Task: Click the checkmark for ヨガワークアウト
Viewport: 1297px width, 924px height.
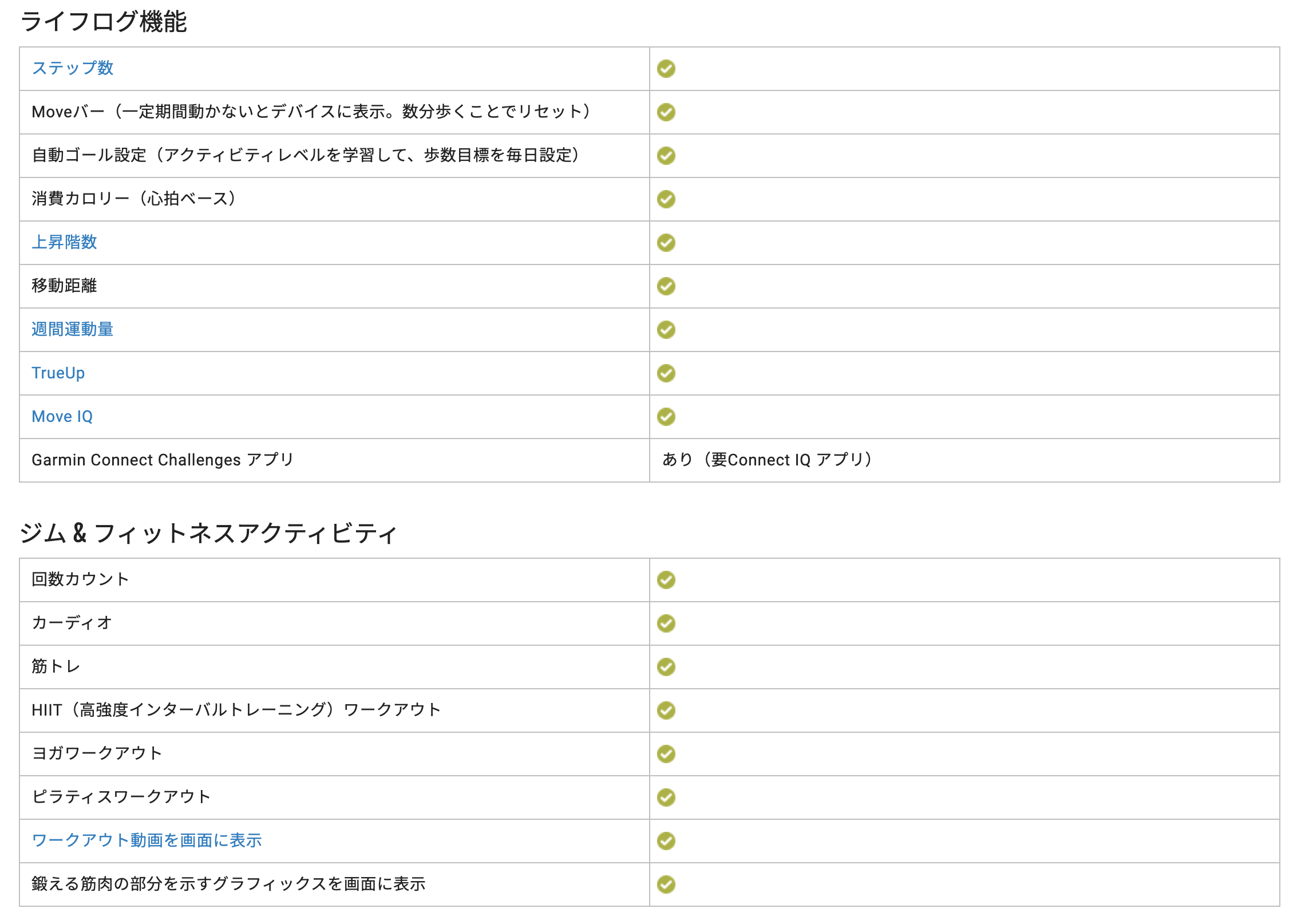Action: 666,754
